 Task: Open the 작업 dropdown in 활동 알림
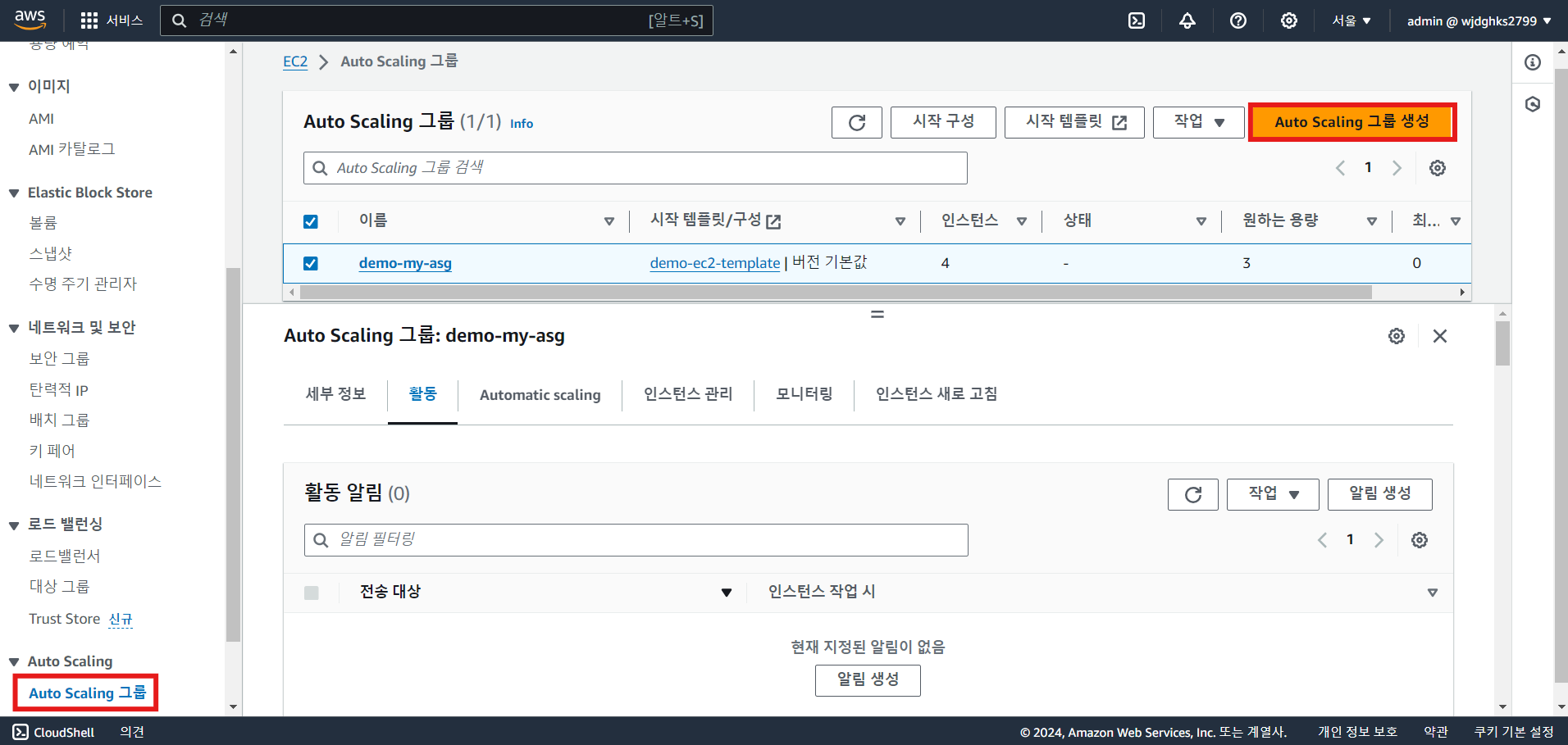pos(1273,494)
